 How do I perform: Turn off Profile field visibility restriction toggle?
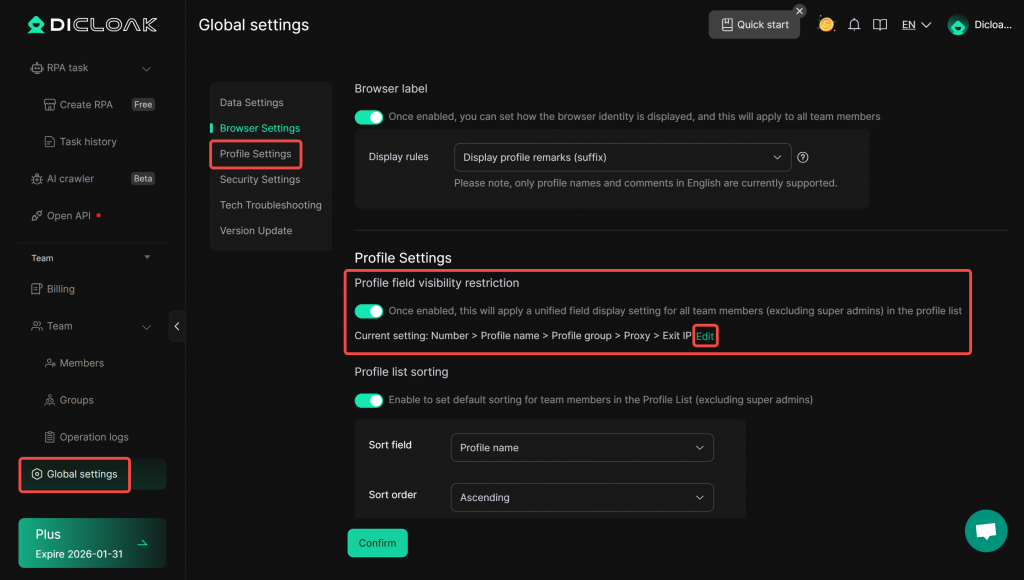click(369, 311)
